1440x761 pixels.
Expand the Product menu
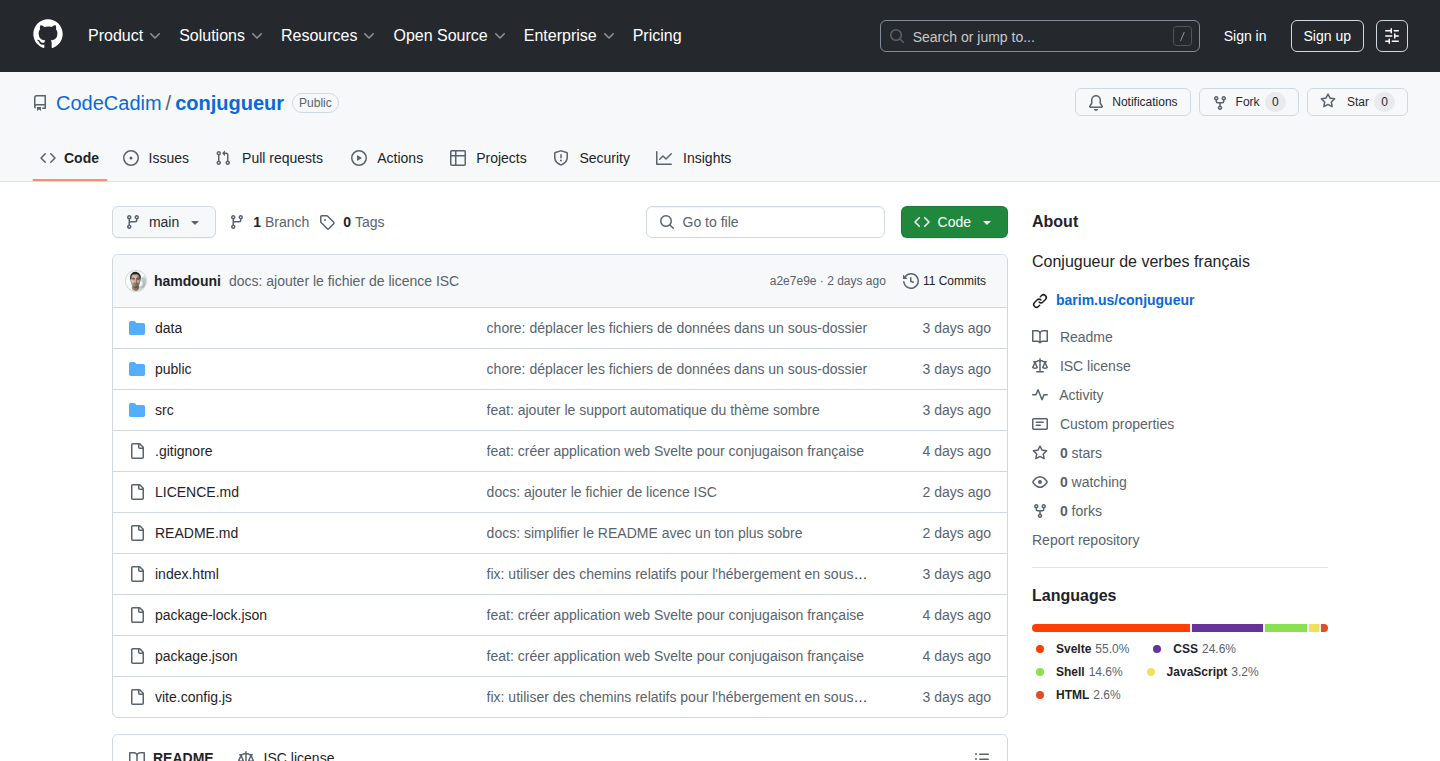tap(124, 36)
